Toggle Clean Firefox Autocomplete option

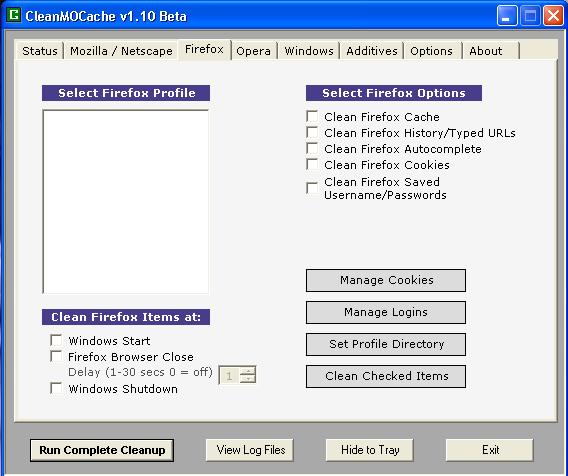pos(312,148)
